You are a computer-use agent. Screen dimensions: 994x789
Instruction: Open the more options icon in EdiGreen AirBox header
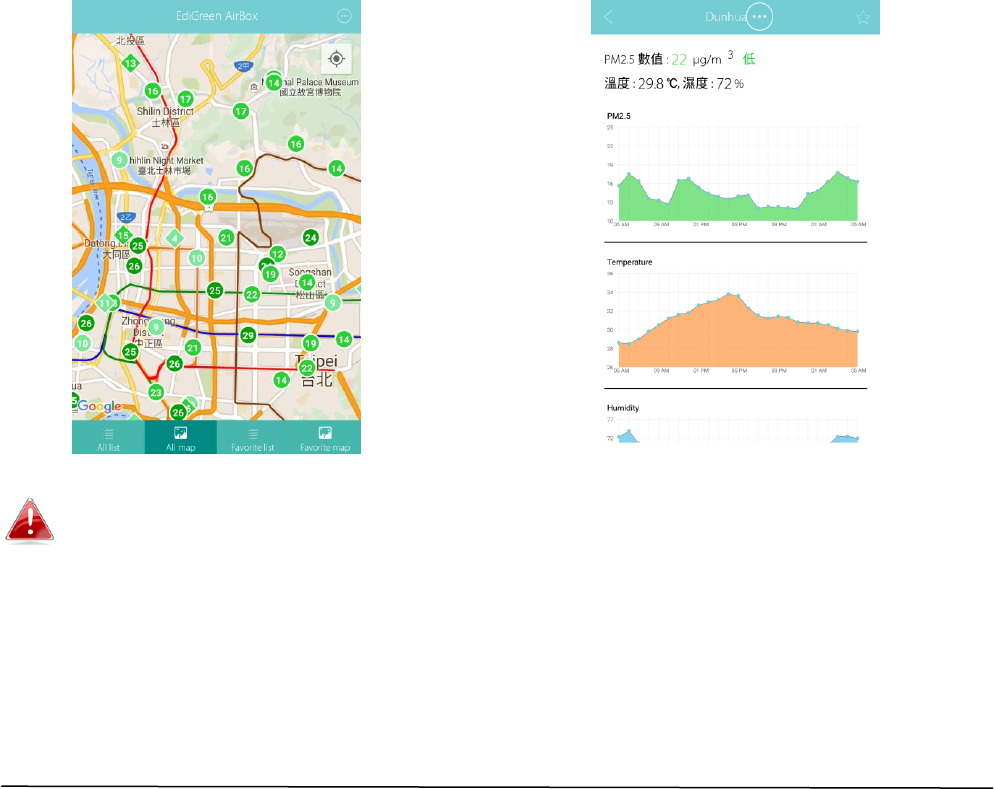coord(344,16)
